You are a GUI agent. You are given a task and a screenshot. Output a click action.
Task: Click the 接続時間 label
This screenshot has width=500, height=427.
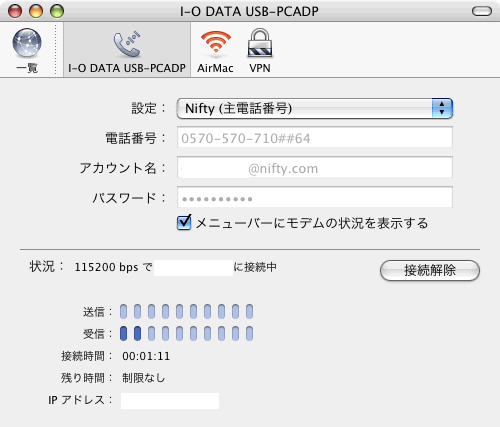pyautogui.click(x=87, y=356)
